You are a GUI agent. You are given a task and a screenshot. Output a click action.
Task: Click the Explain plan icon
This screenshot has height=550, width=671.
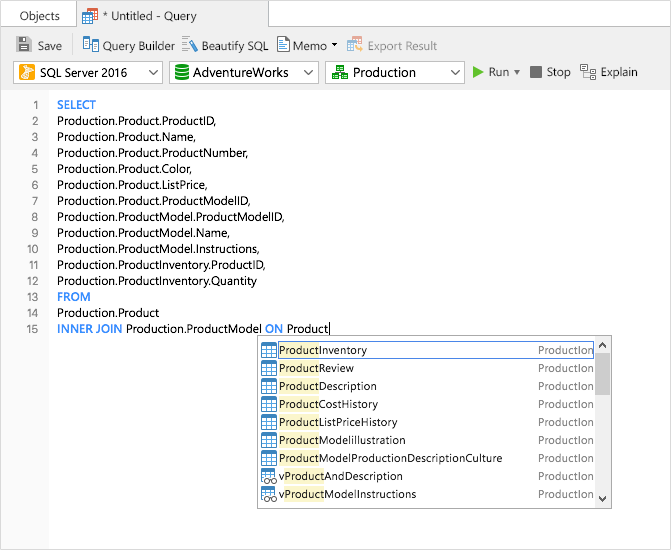click(587, 72)
